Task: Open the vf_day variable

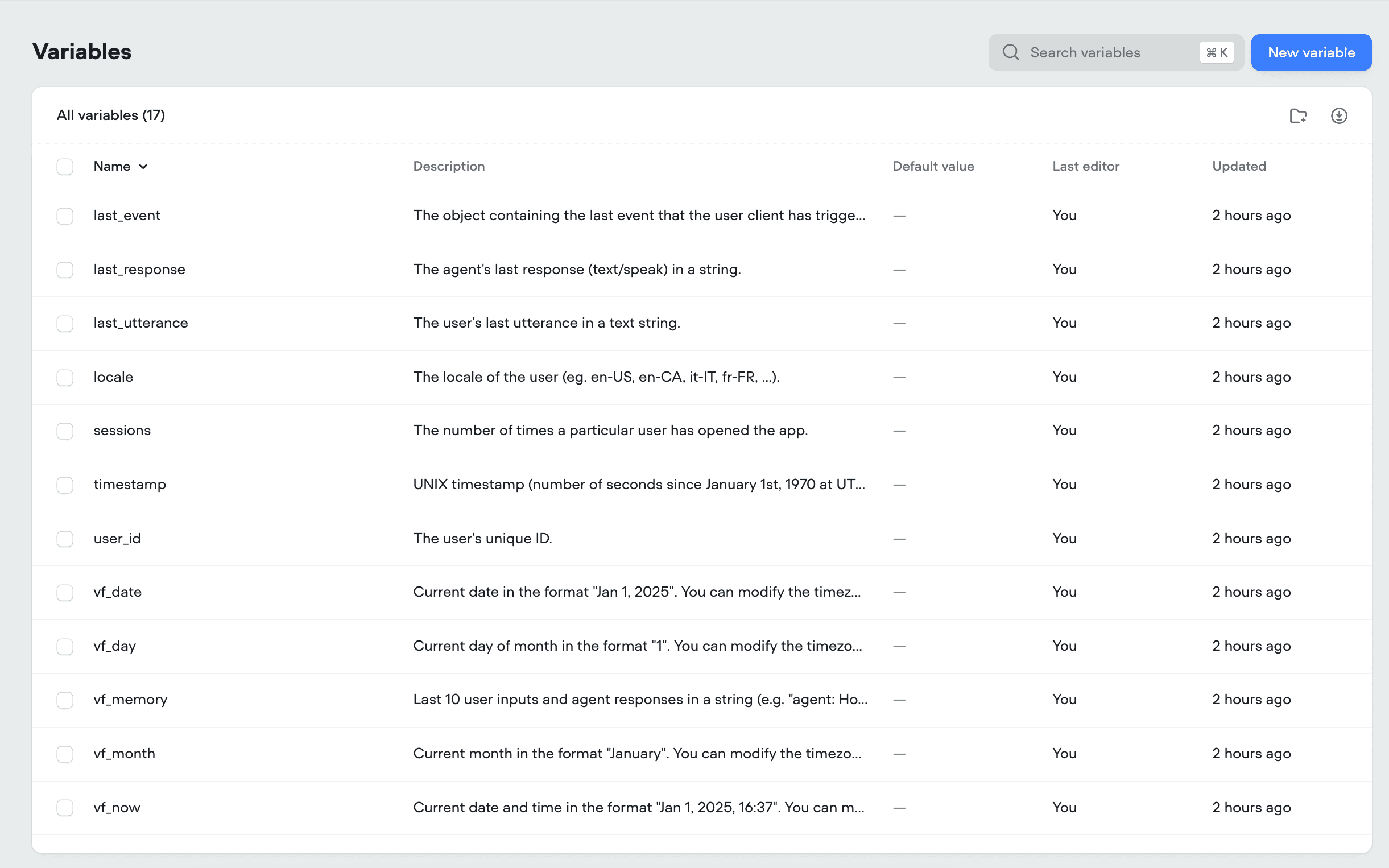Action: pyautogui.click(x=115, y=646)
